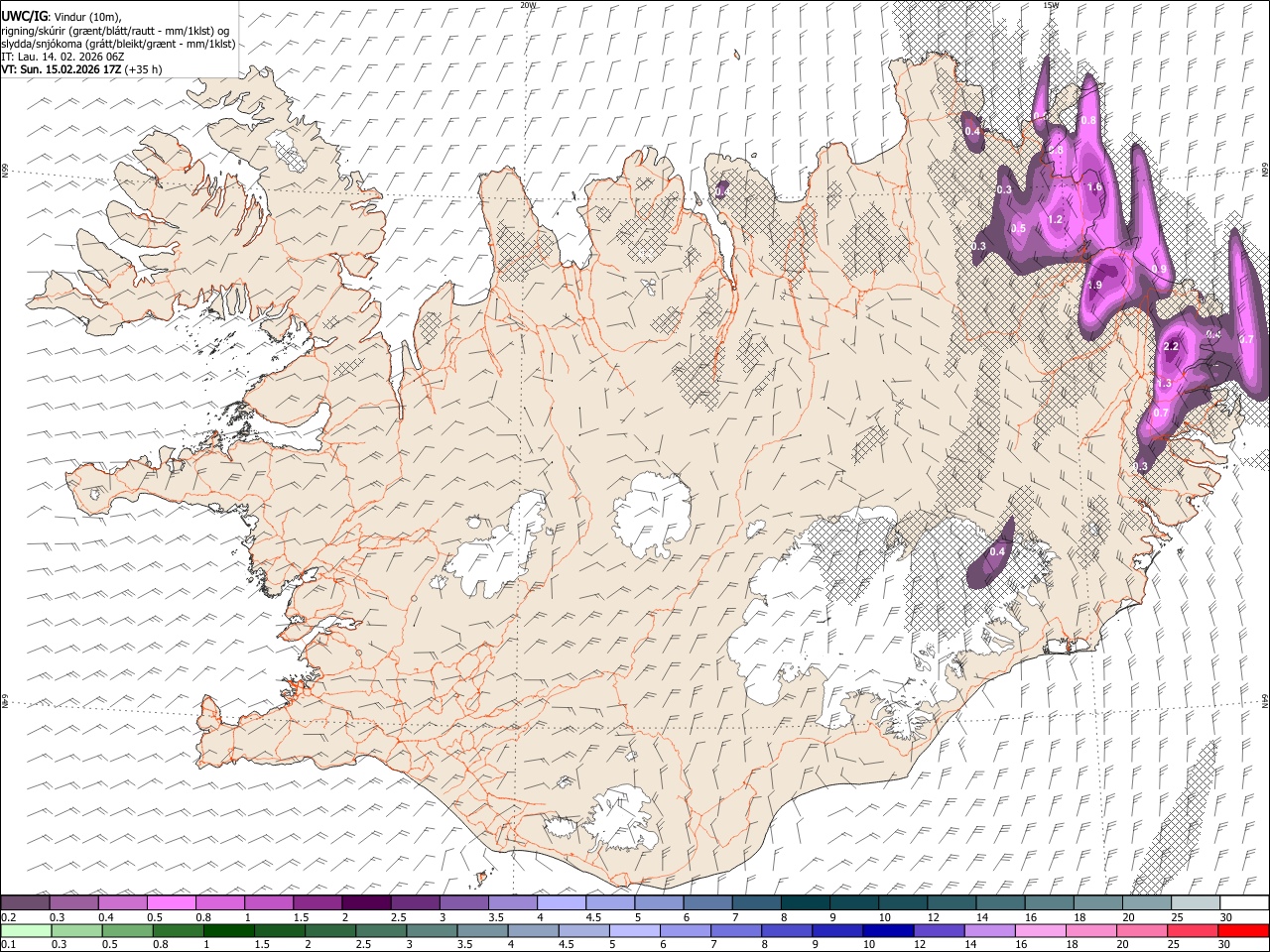The width and height of the screenshot is (1270, 952).
Task: Click the red rain swatch labeled 30
Action: point(1243,930)
